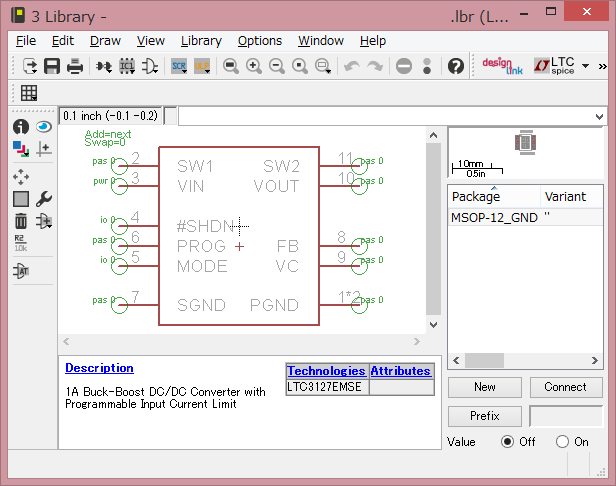Click the package preview thumbnail
The image size is (616, 486).
(525, 142)
